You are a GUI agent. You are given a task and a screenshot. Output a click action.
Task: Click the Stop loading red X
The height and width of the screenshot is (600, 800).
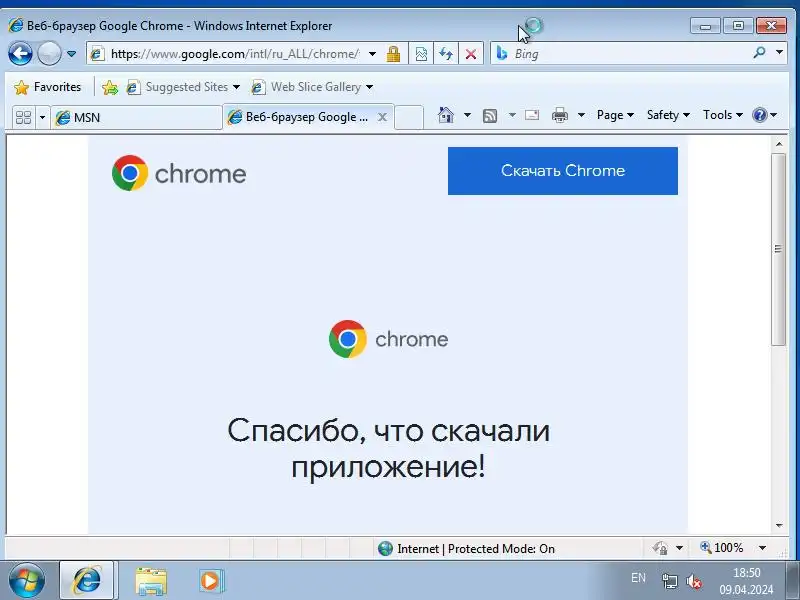(x=471, y=54)
